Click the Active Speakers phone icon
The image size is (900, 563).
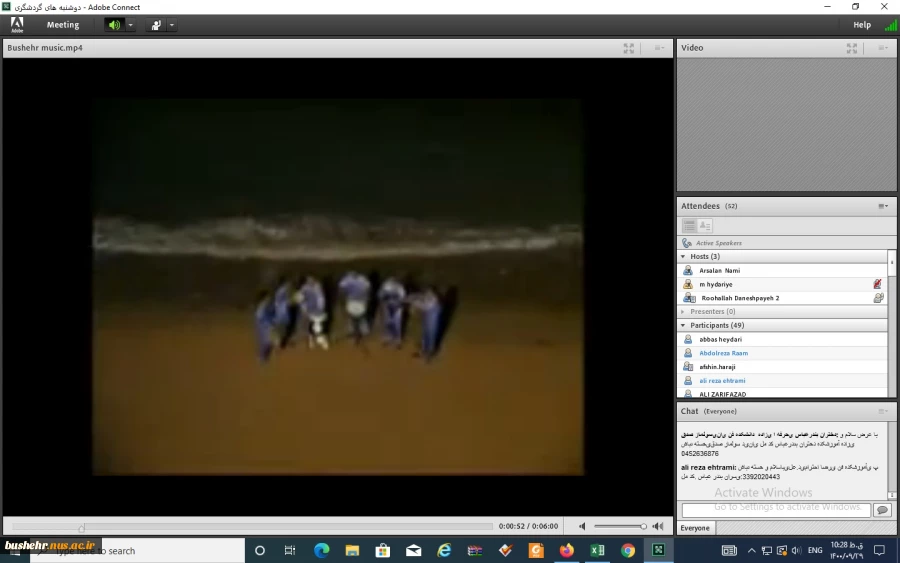tap(687, 243)
